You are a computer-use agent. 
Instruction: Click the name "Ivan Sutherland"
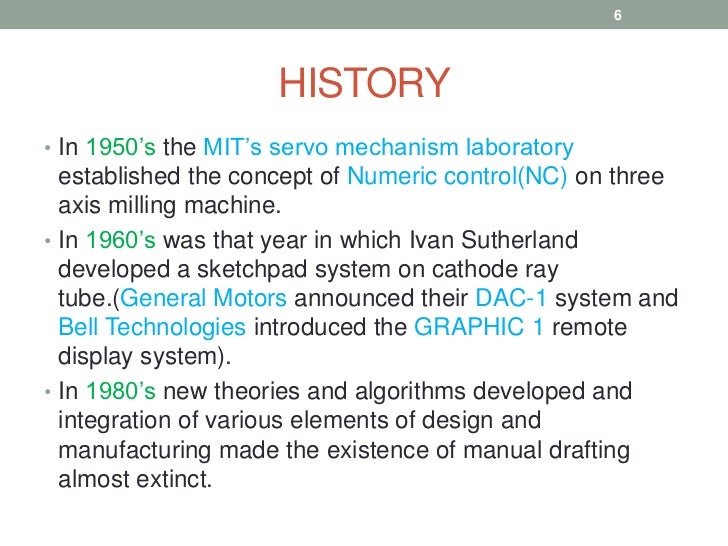coord(494,240)
